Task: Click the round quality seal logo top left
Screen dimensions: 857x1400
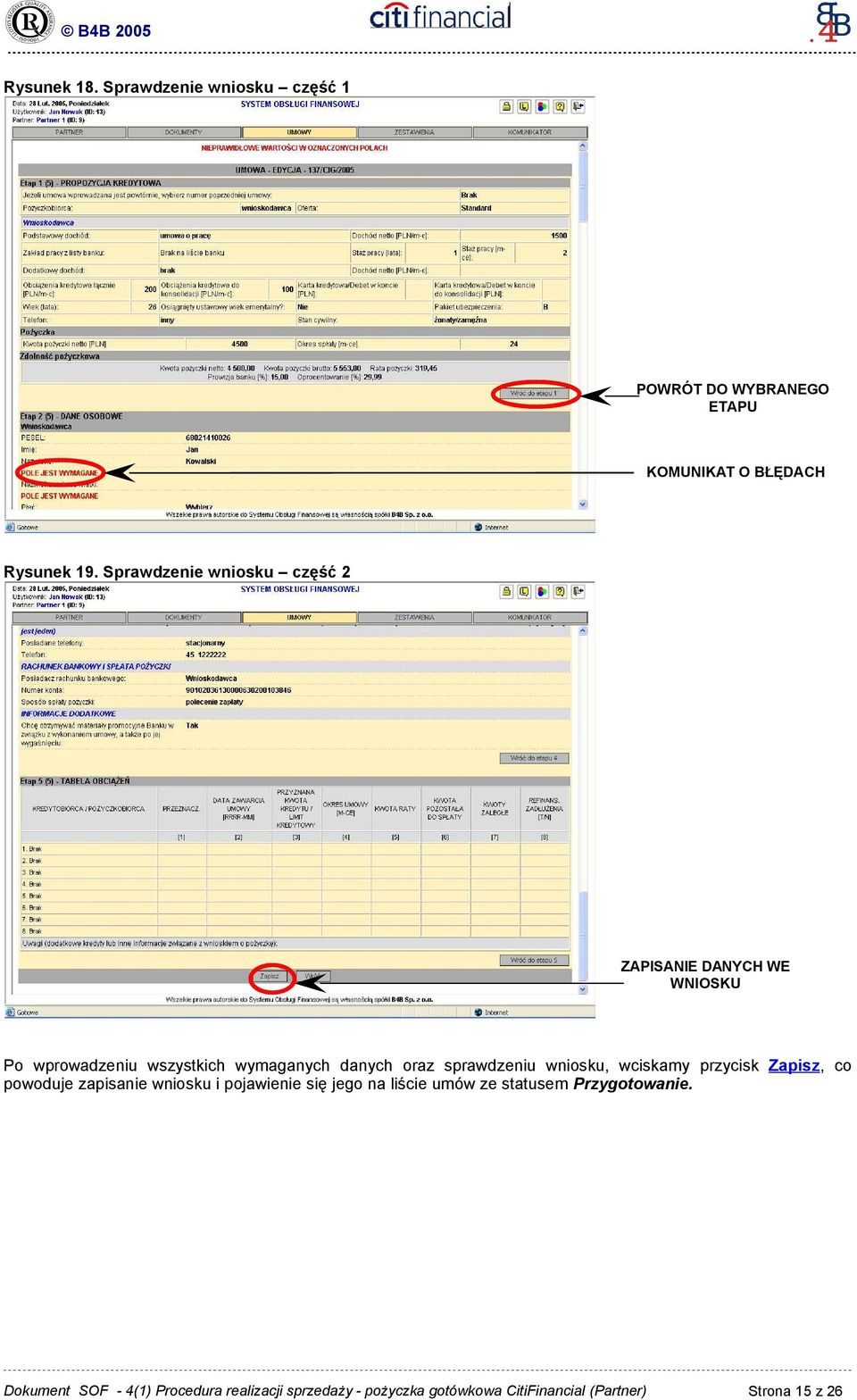Action: tap(30, 22)
